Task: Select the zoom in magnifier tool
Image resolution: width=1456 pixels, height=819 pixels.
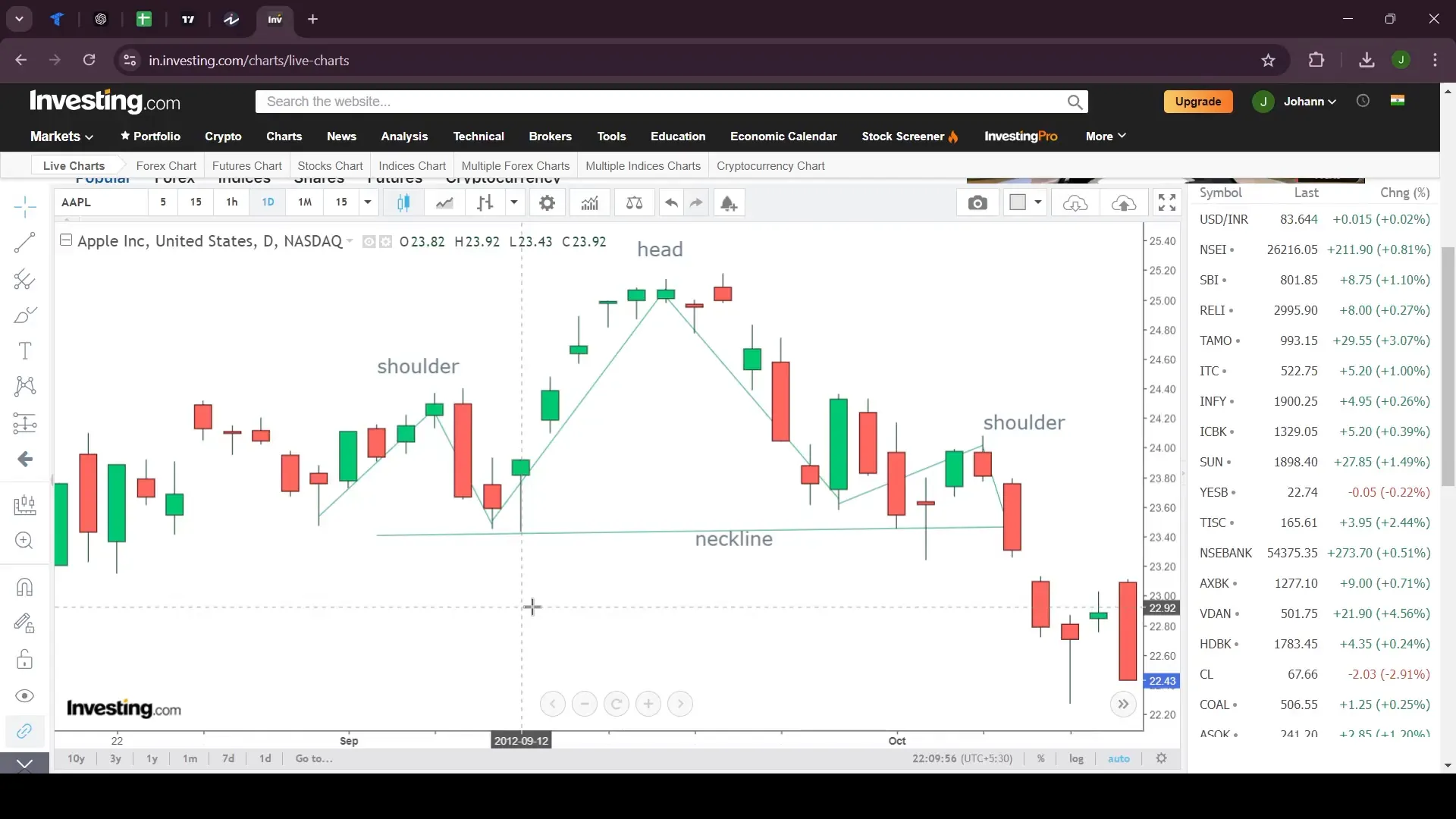Action: pyautogui.click(x=25, y=541)
